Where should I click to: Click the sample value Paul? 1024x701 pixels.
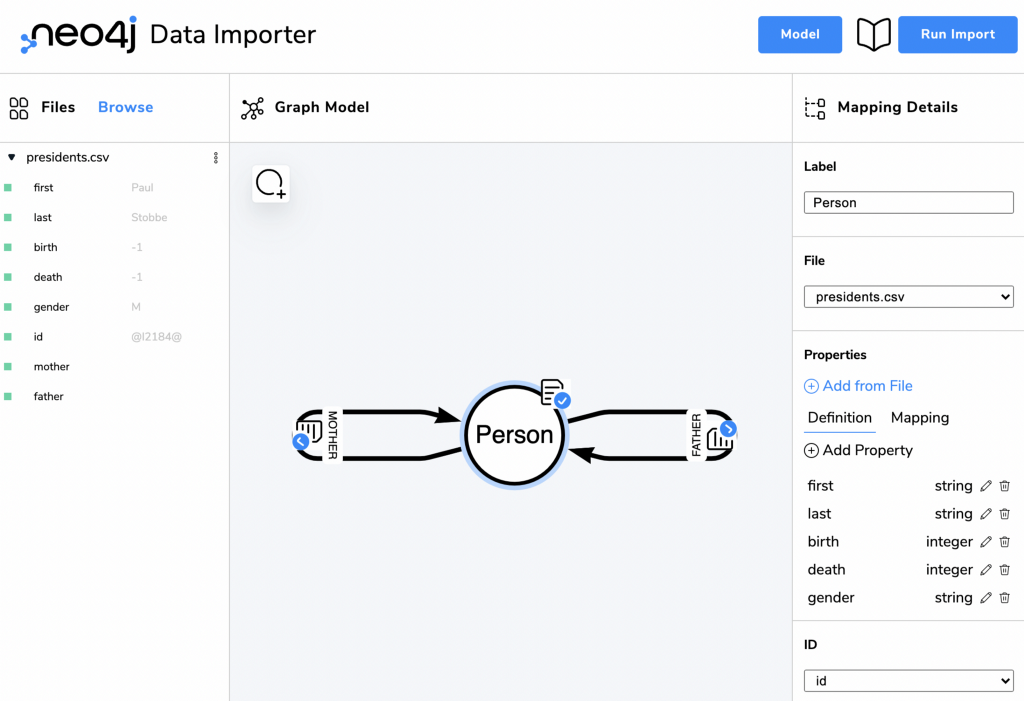pyautogui.click(x=142, y=187)
